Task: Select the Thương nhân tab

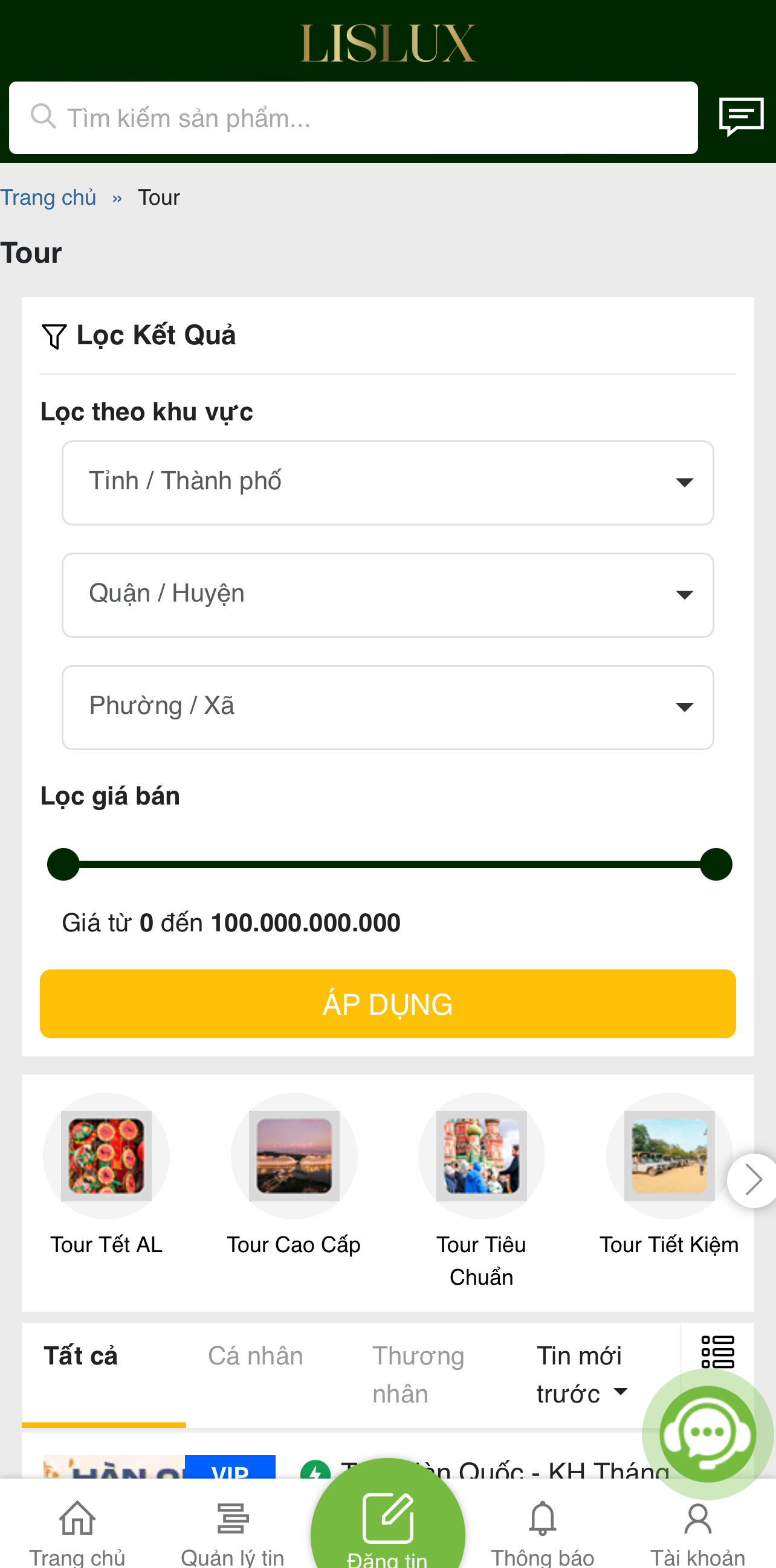Action: point(418,1375)
